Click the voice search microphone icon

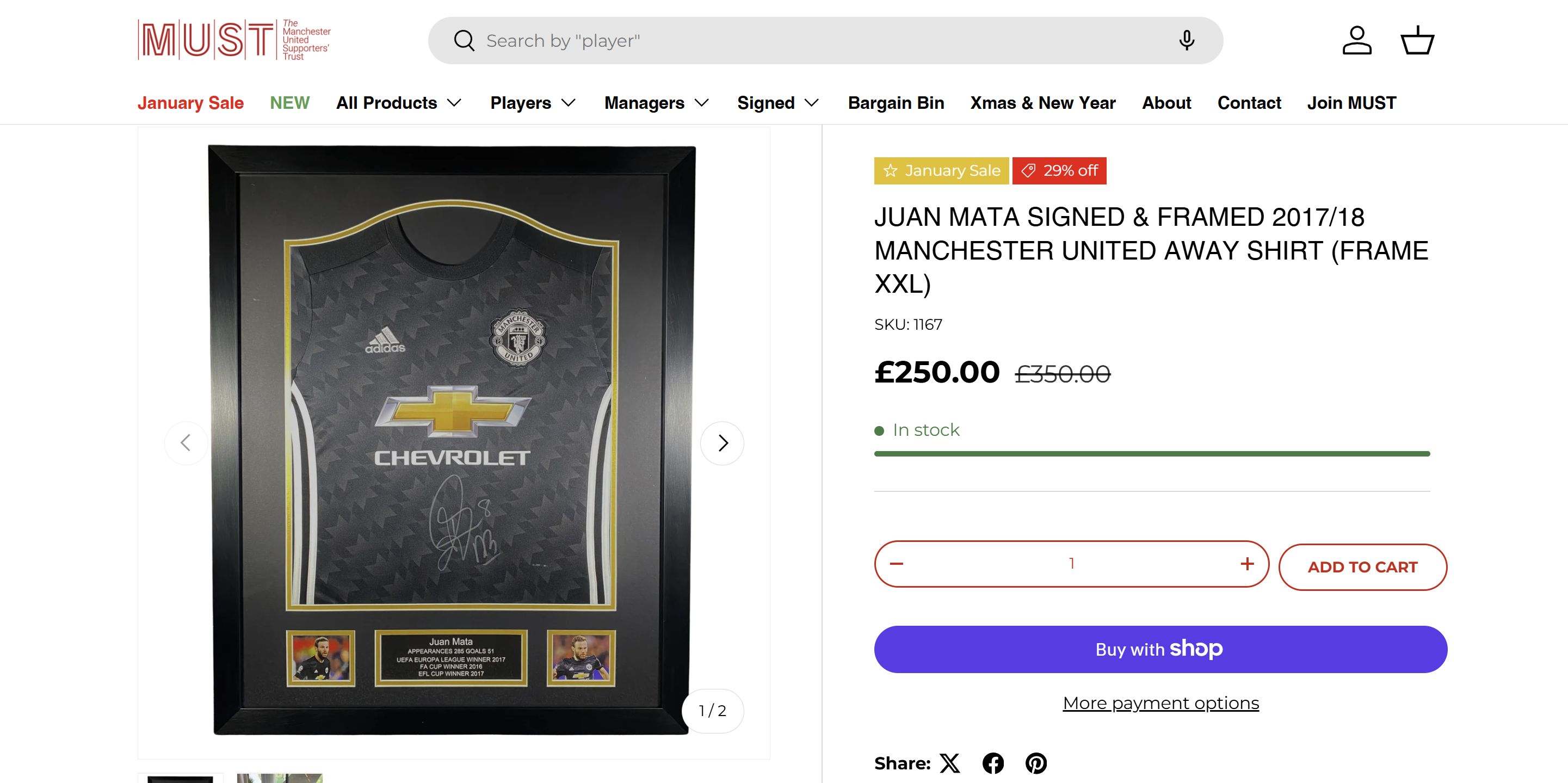click(1186, 41)
